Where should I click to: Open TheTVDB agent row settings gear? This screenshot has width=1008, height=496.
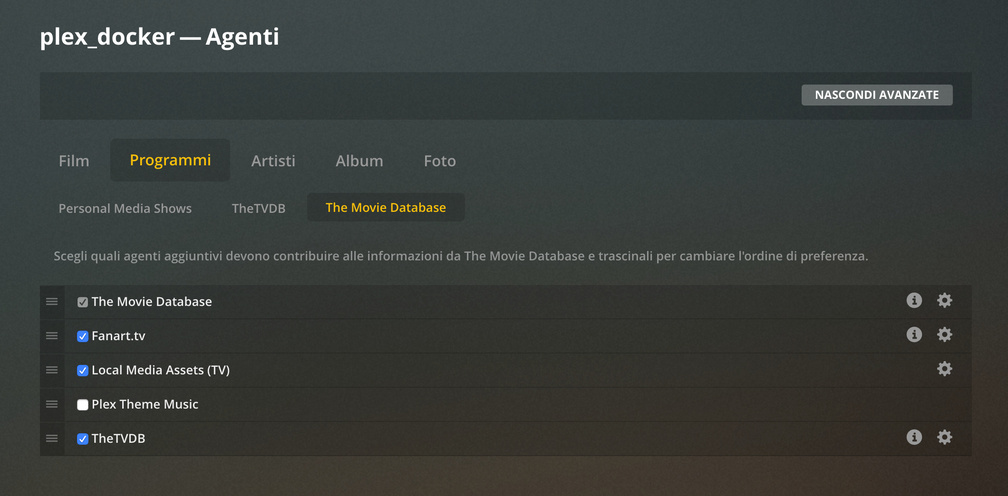[x=944, y=437]
